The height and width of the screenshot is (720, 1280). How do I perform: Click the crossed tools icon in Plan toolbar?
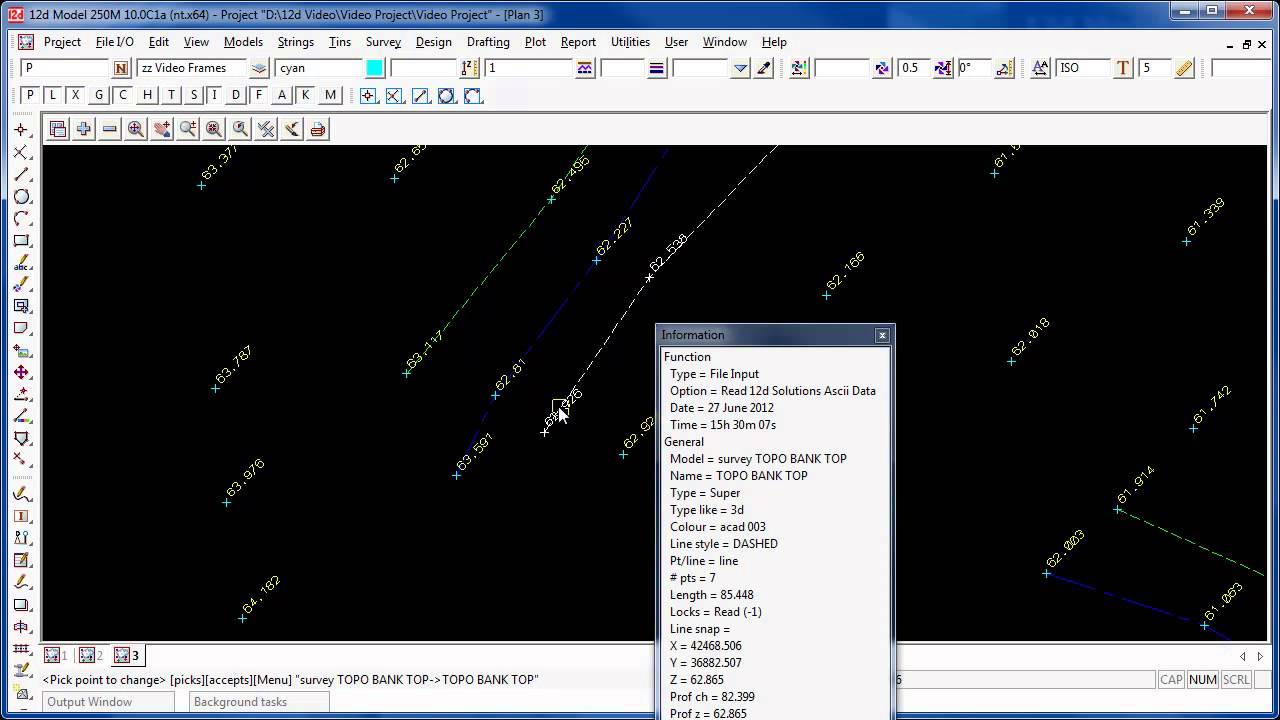click(x=266, y=129)
